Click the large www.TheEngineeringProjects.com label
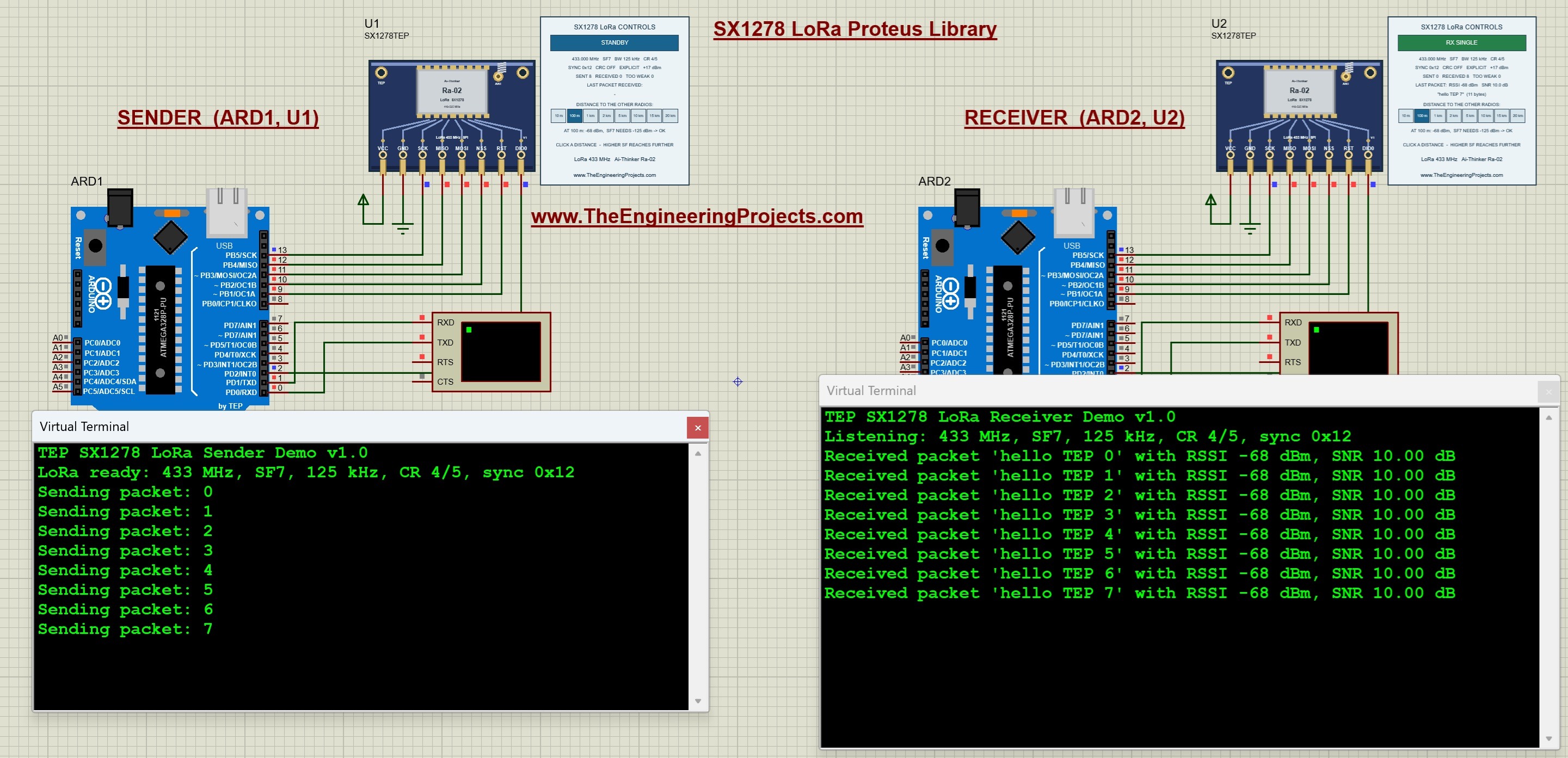This screenshot has width=1568, height=758. coord(697,216)
